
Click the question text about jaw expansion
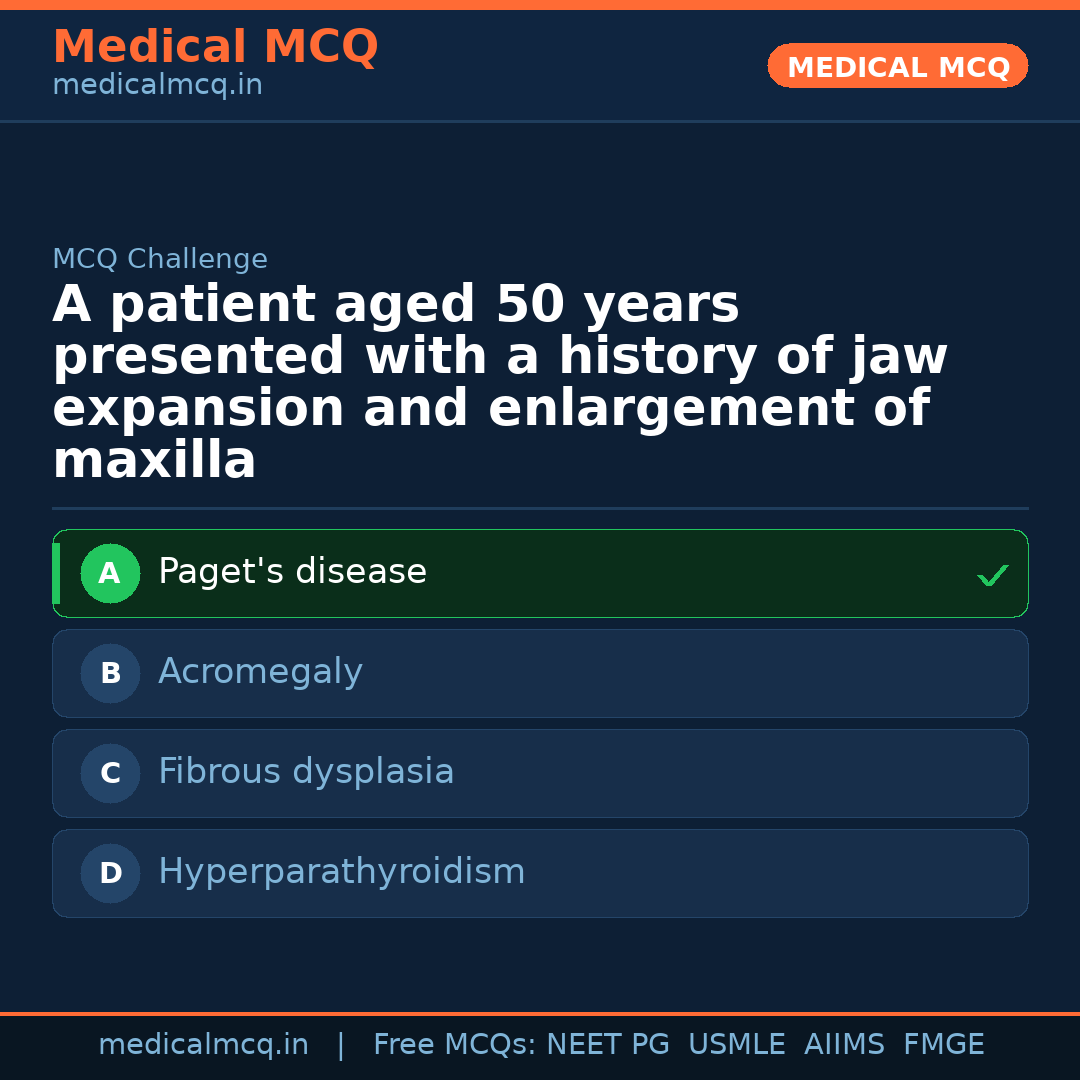pyautogui.click(x=500, y=383)
